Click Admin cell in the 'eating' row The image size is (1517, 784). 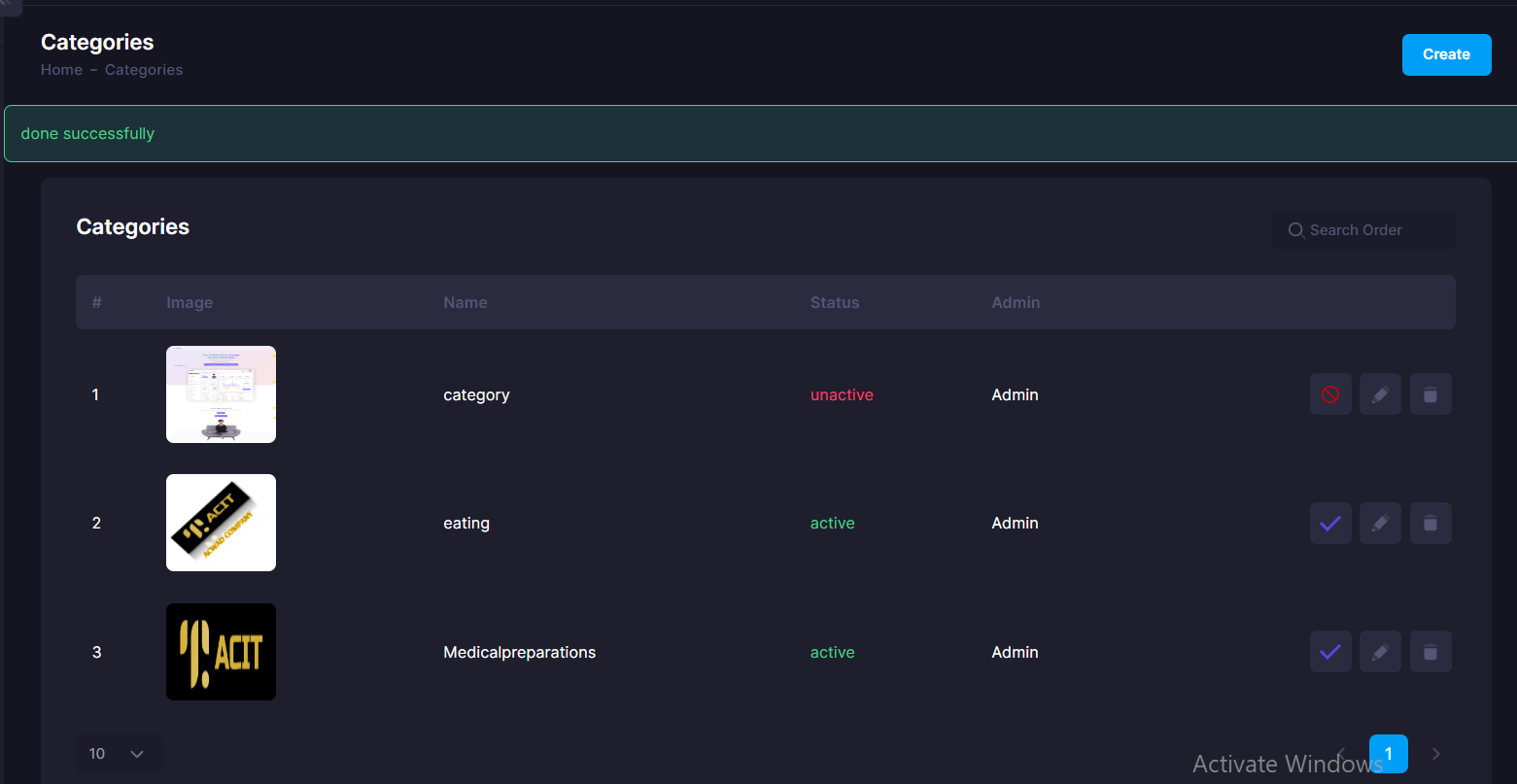point(1015,523)
